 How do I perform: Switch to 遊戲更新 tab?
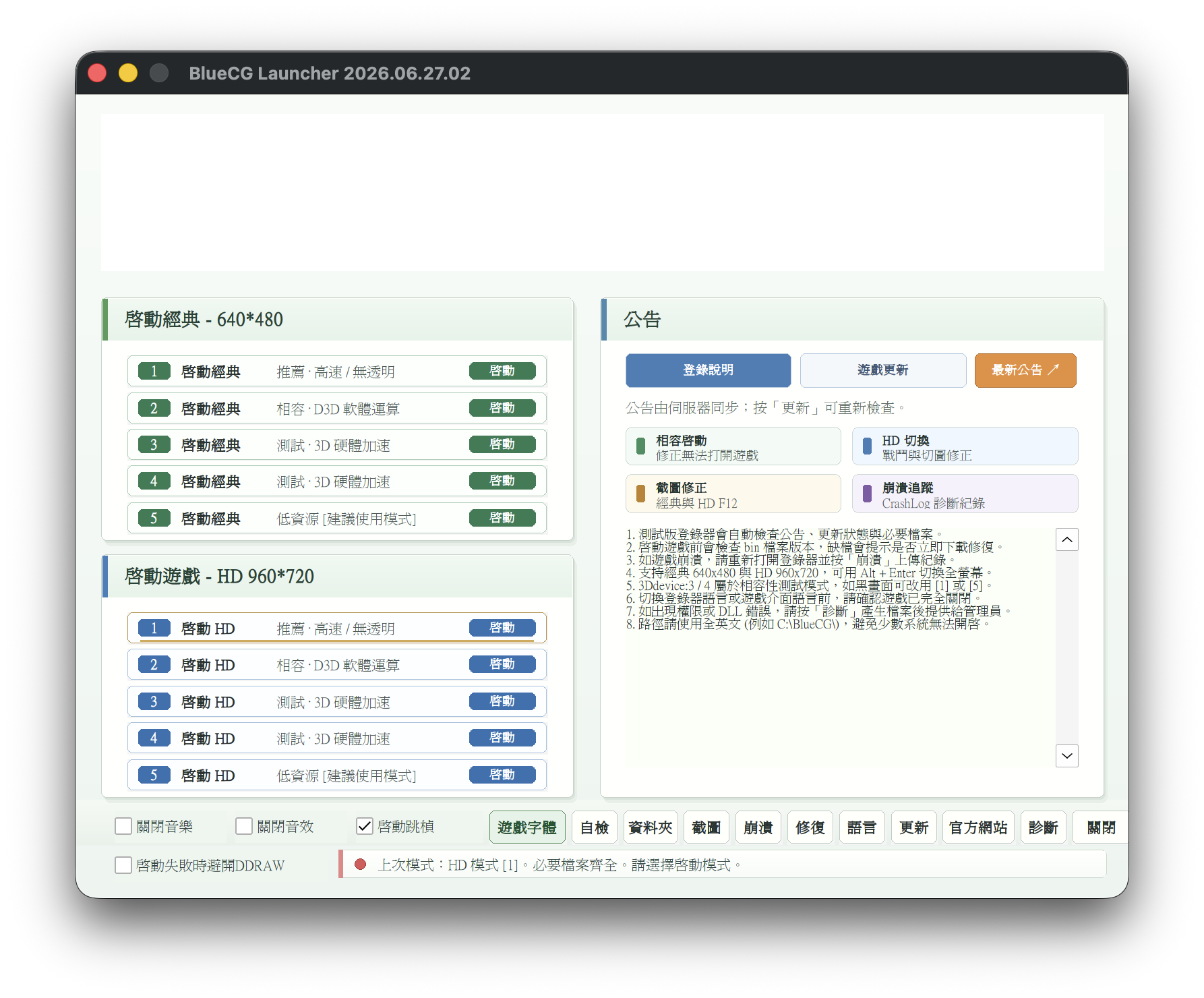click(x=882, y=370)
